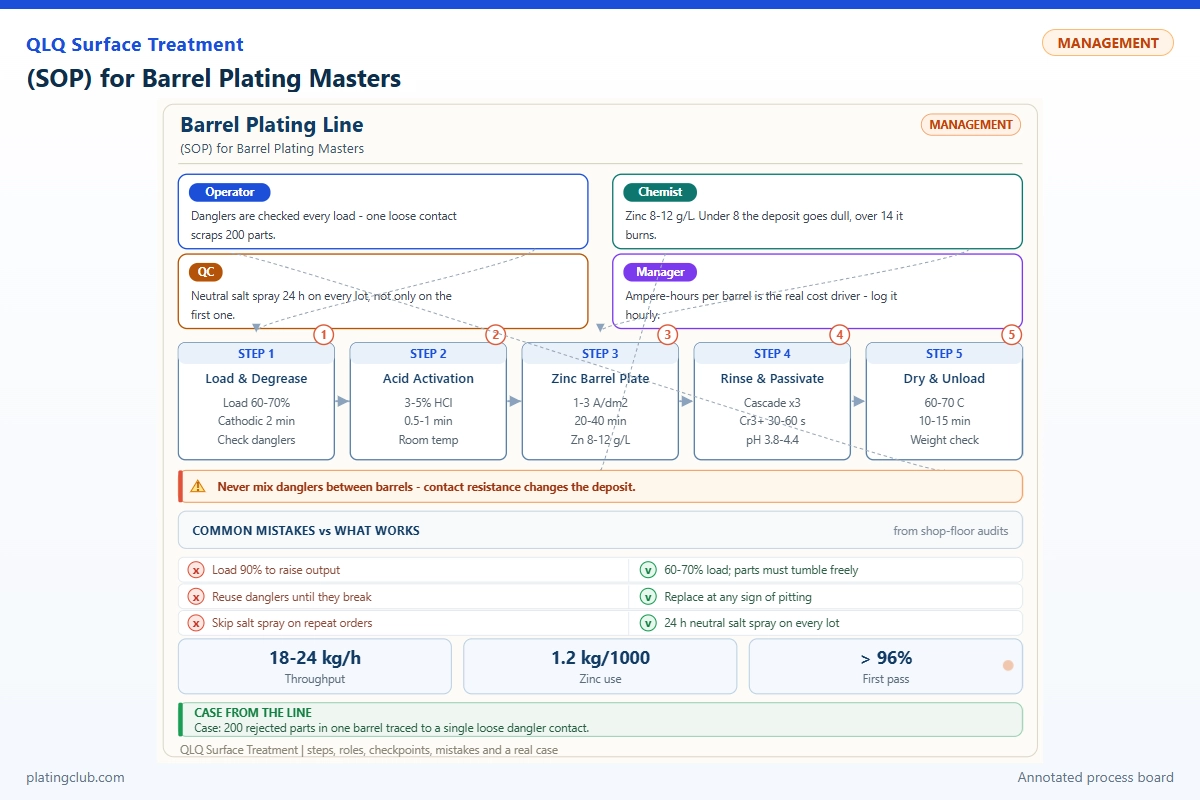Image resolution: width=1200 pixels, height=800 pixels.
Task: Click '60-70% load; parts must tumble freely' text
Action: (x=761, y=570)
